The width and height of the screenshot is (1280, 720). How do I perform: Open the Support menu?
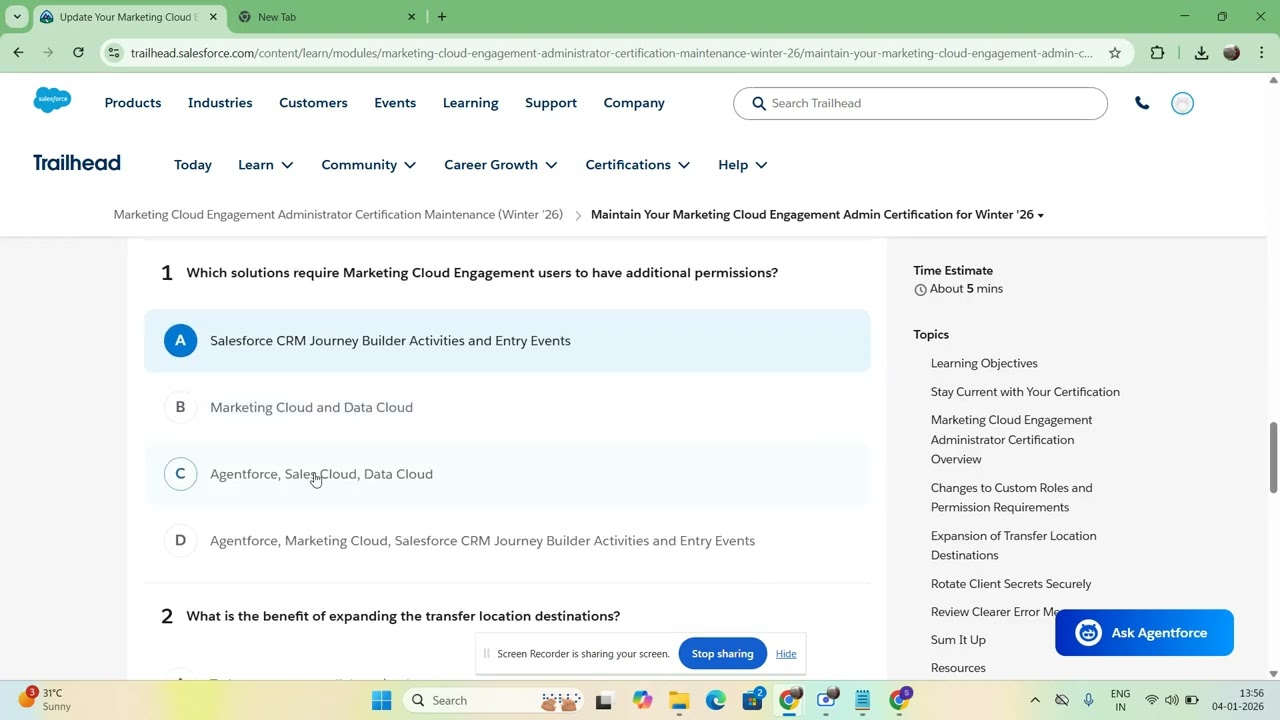coord(551,103)
